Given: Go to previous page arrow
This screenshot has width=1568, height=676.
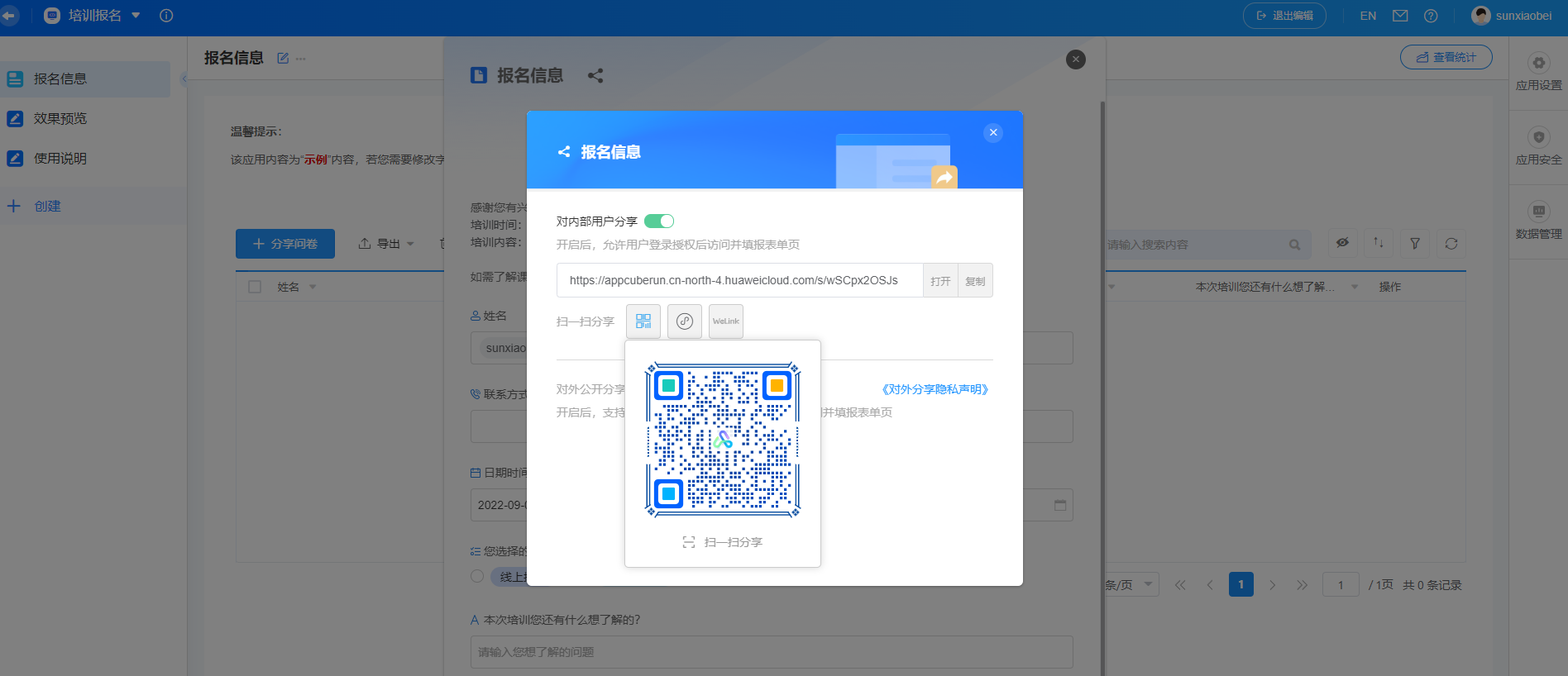Looking at the screenshot, I should point(1210,585).
